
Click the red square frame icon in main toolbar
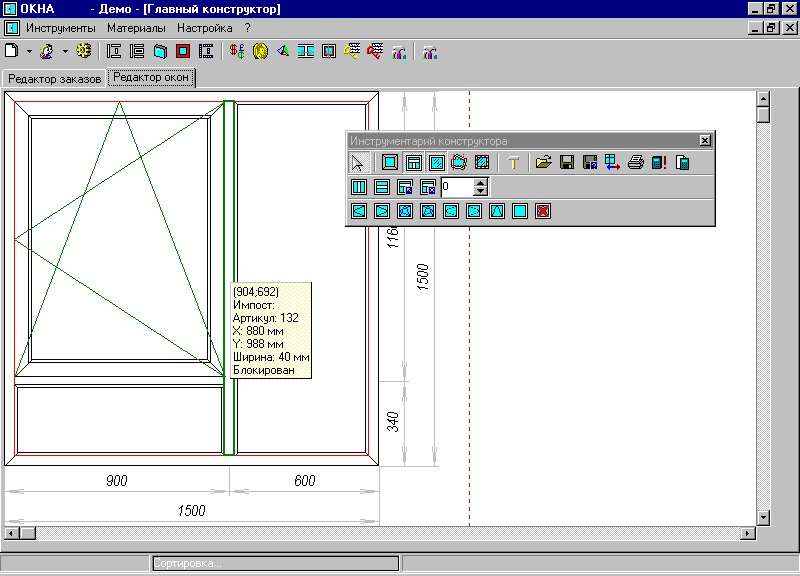(183, 51)
